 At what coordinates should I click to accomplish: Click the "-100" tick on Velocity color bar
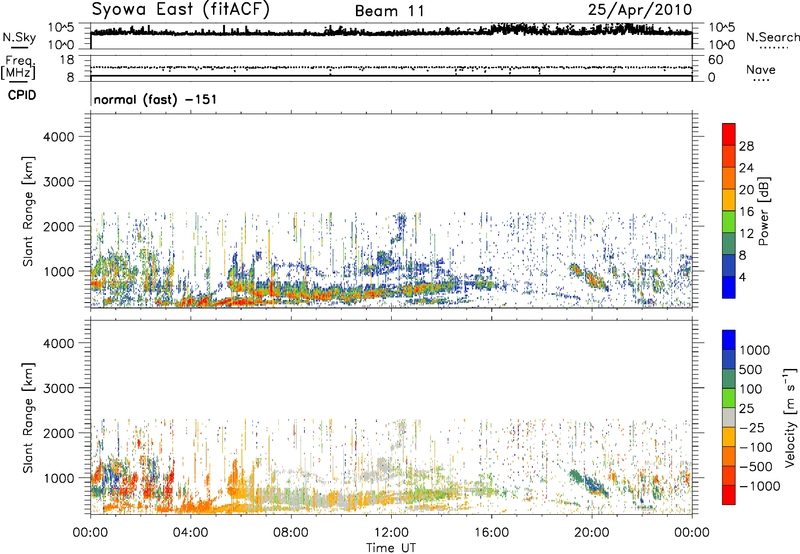(756, 447)
